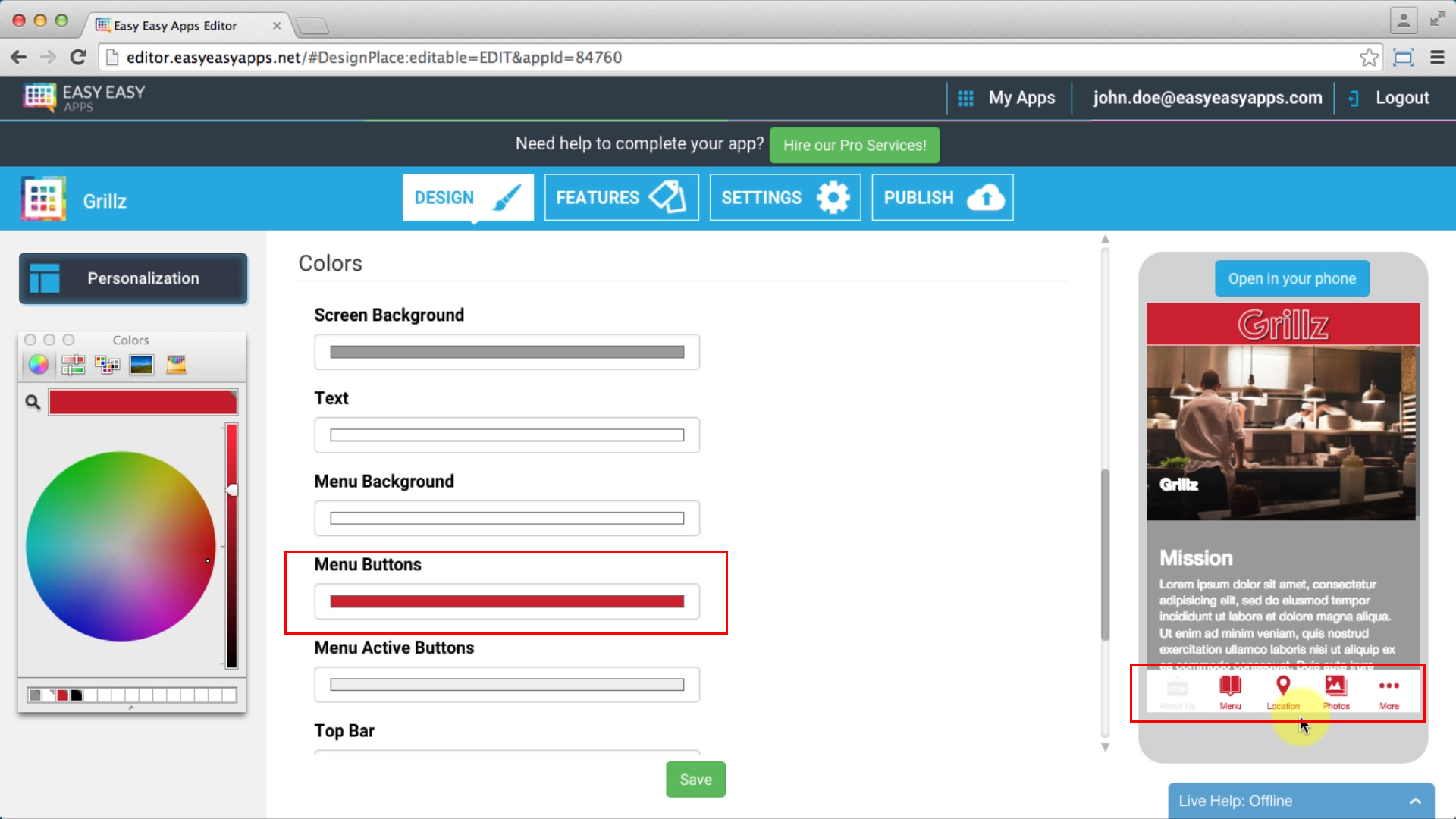The image size is (1456, 819).
Task: Click the brightness slider handle
Action: [x=232, y=490]
